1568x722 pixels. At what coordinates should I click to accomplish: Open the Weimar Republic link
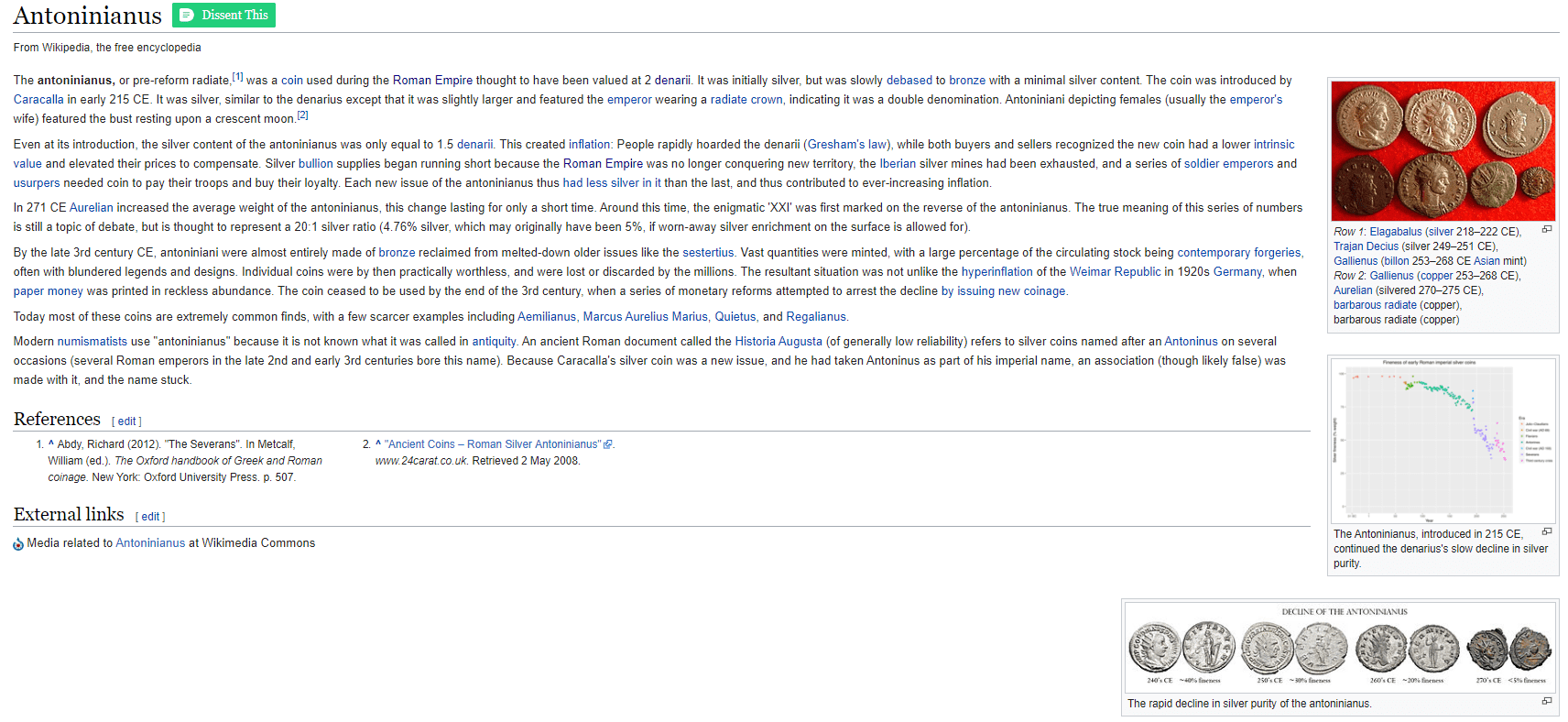(x=1115, y=272)
